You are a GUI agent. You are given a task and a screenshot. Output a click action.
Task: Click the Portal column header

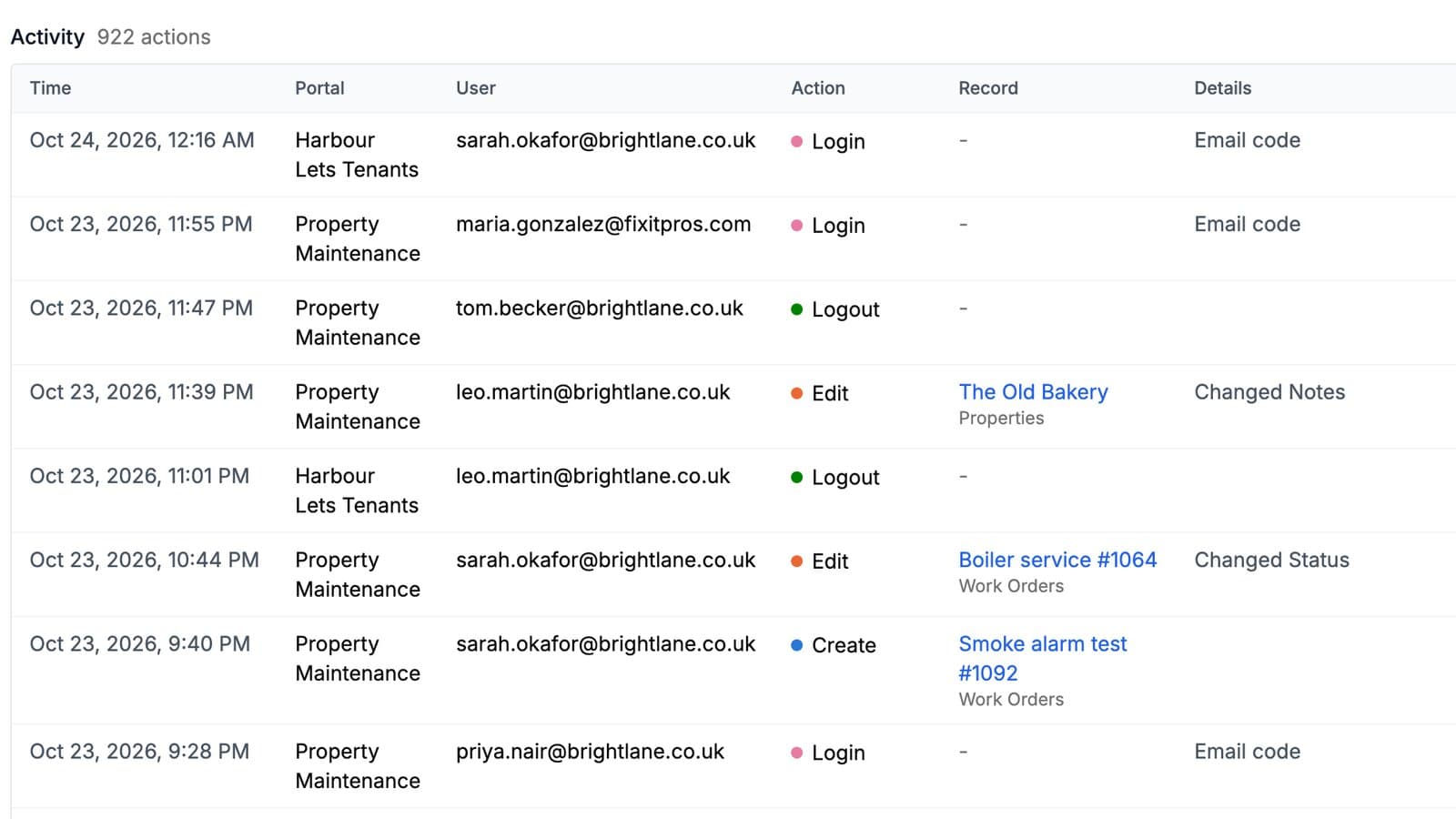click(319, 88)
